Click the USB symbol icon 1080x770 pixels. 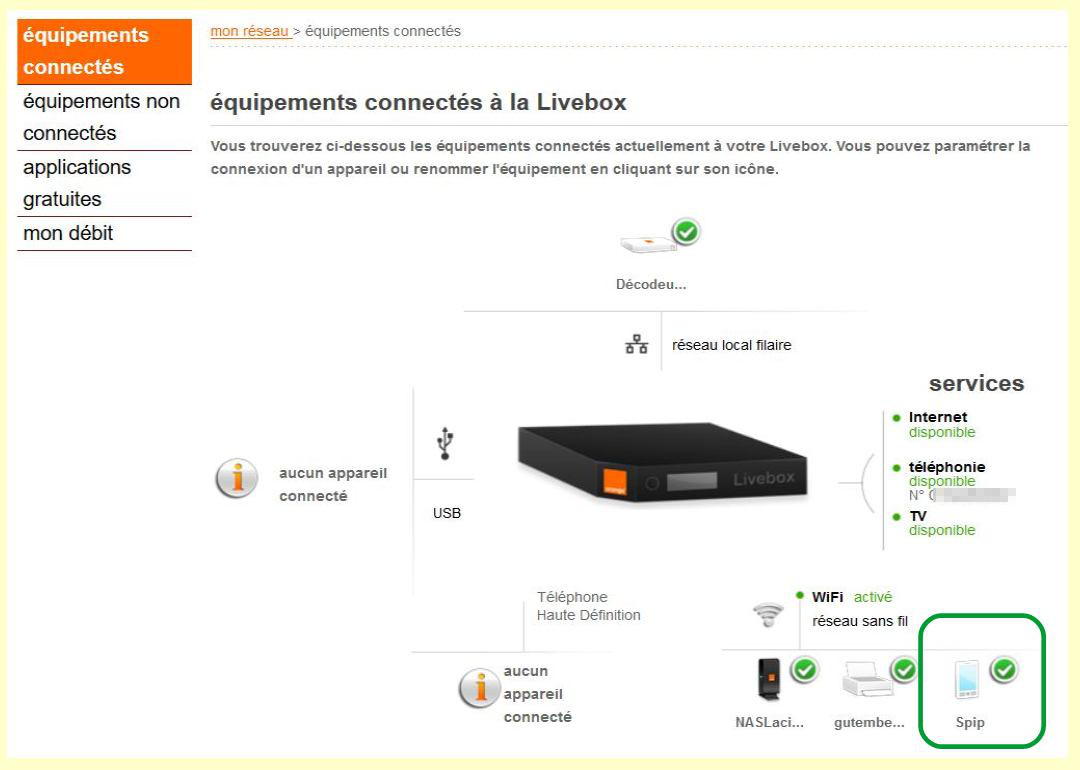tap(445, 443)
